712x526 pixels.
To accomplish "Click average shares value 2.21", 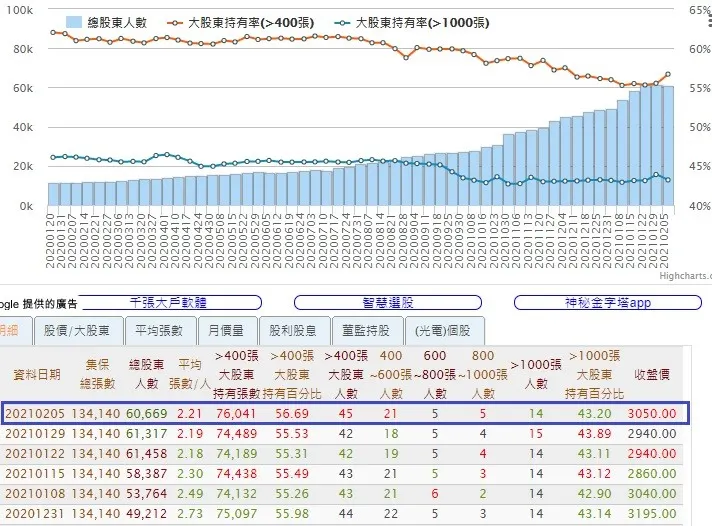I will click(189, 414).
